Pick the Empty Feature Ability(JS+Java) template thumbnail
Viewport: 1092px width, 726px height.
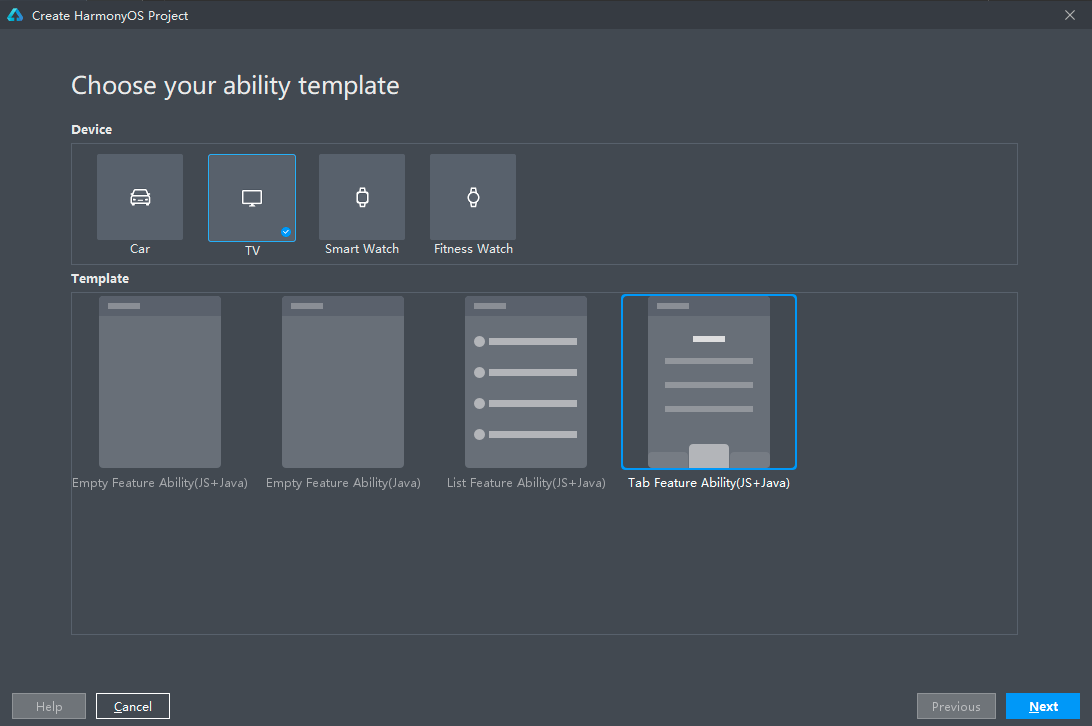[159, 382]
